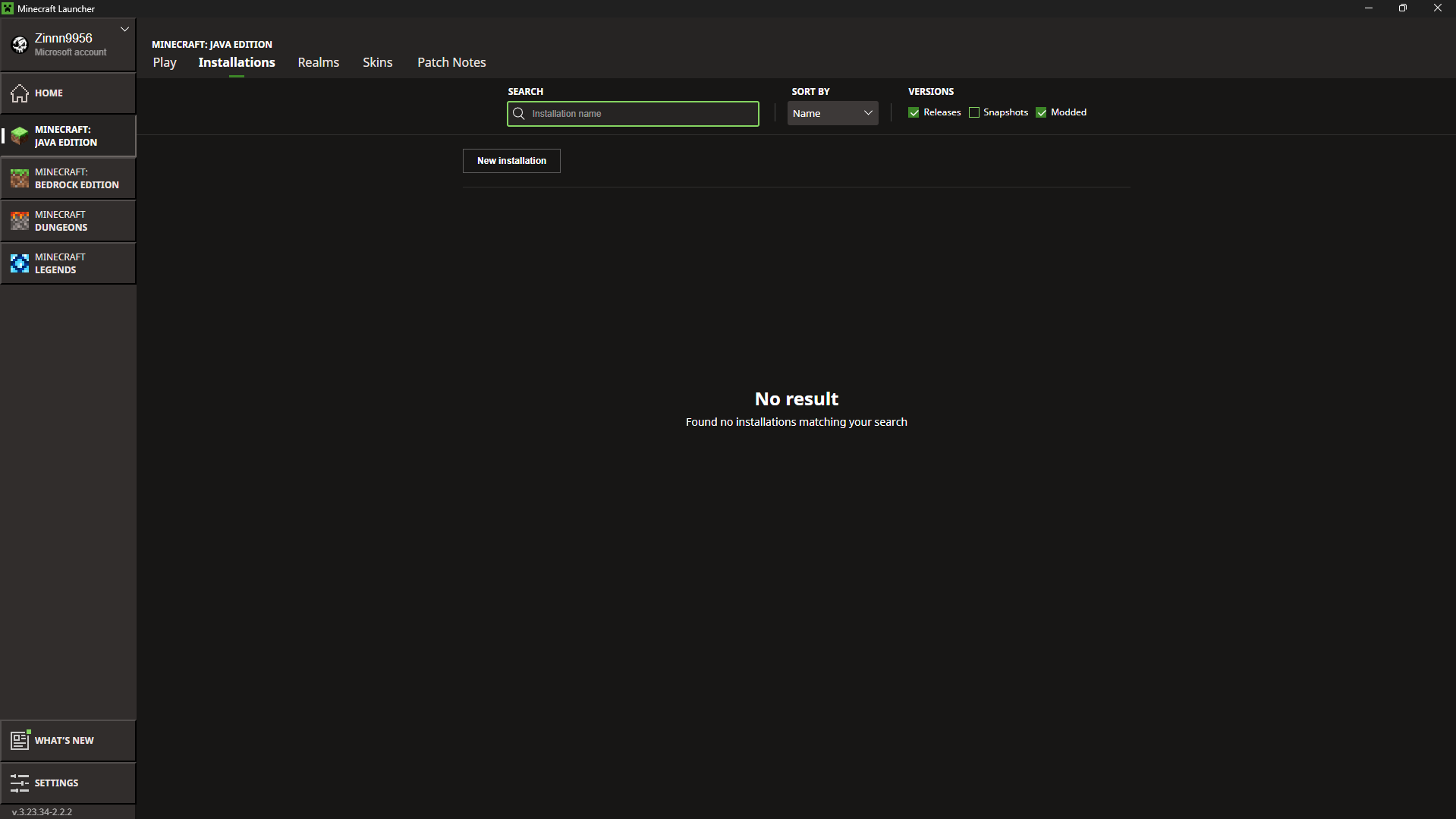Open the Minecraft Legends icon
Image resolution: width=1456 pixels, height=819 pixels.
coord(20,263)
